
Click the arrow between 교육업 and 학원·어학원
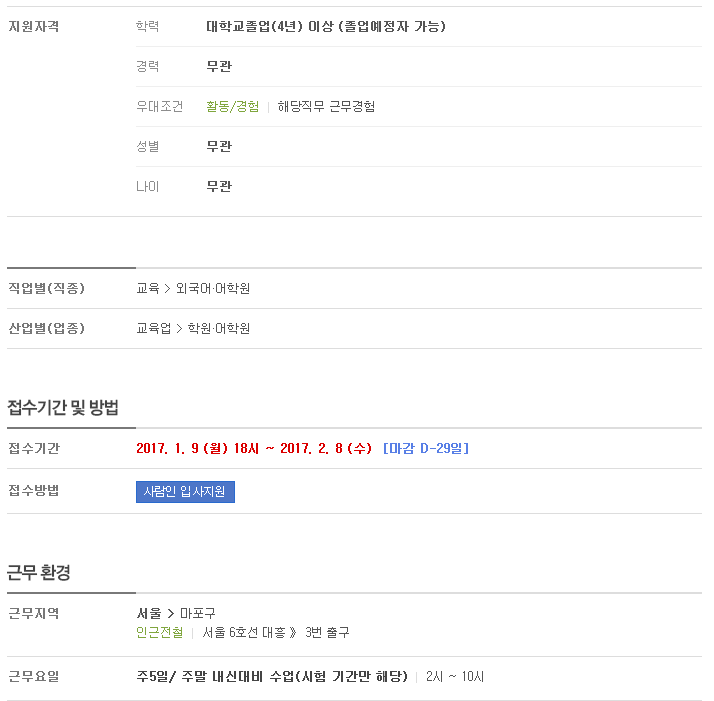tap(179, 329)
